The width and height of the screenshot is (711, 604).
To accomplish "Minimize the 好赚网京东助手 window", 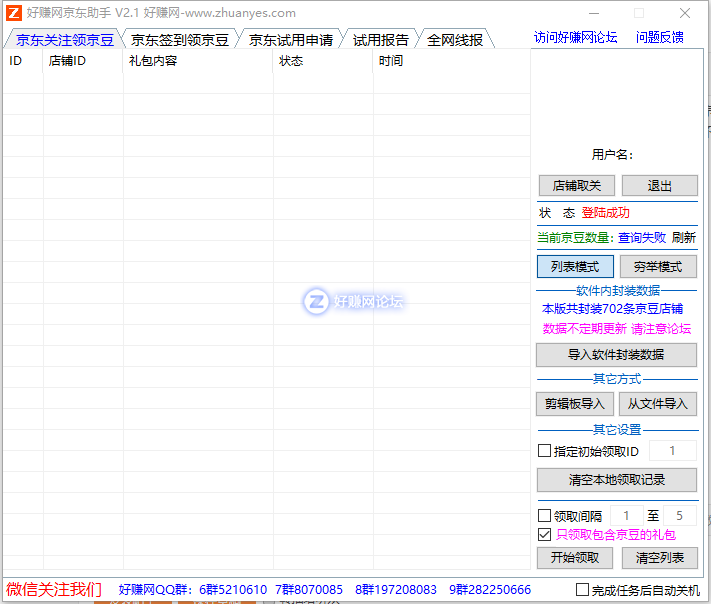I will pyautogui.click(x=594, y=13).
